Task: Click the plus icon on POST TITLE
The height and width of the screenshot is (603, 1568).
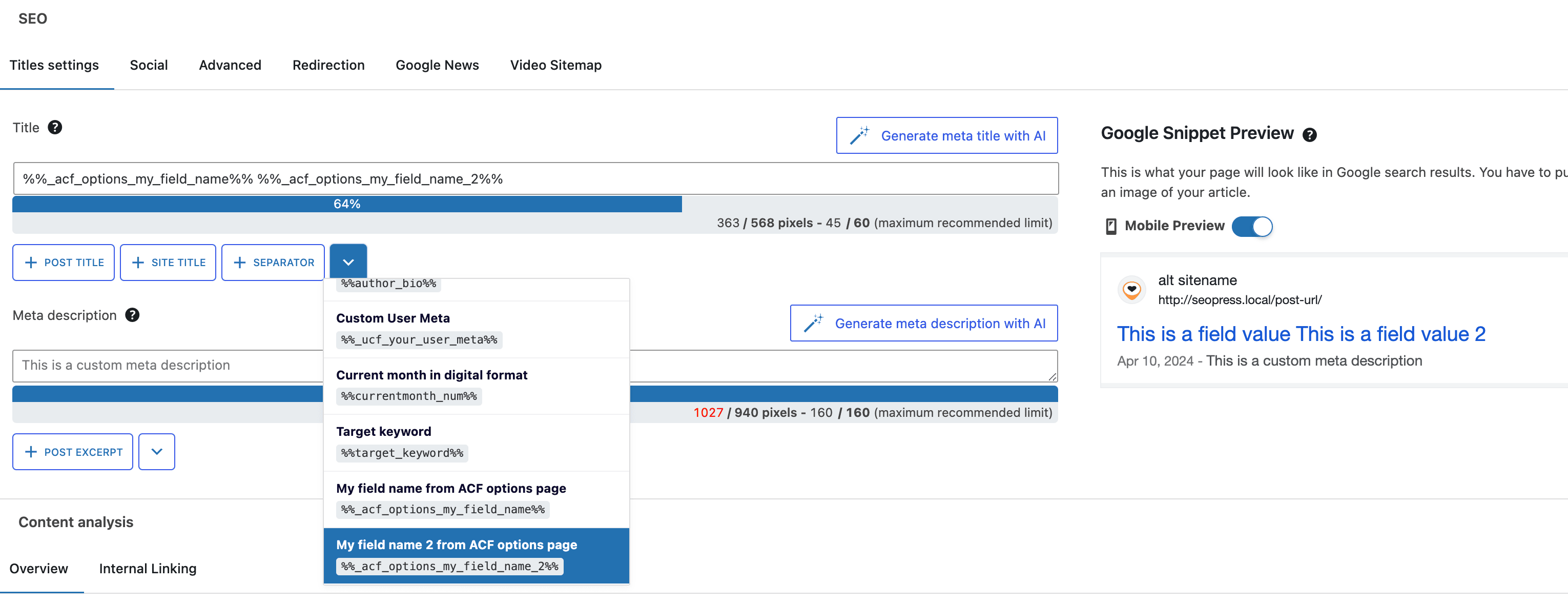Action: coord(31,263)
